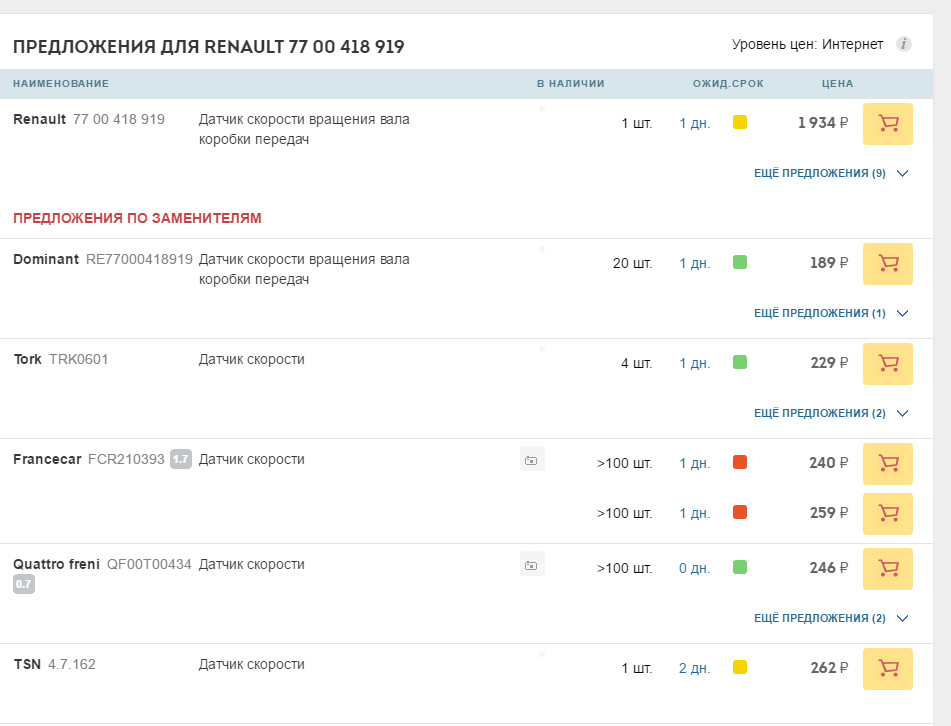951x726 pixels.
Task: Add Quattro freni QF00T00434 to cart
Action: 887,569
